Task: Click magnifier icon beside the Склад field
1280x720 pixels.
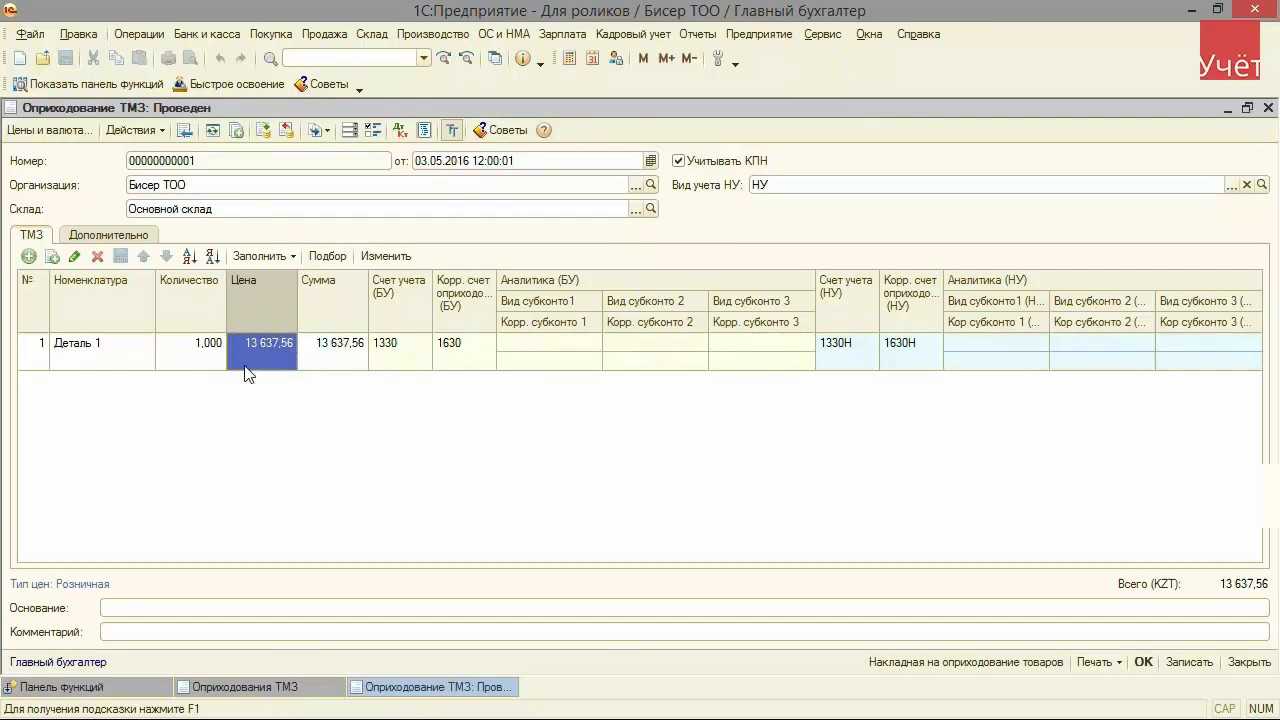Action: point(651,209)
